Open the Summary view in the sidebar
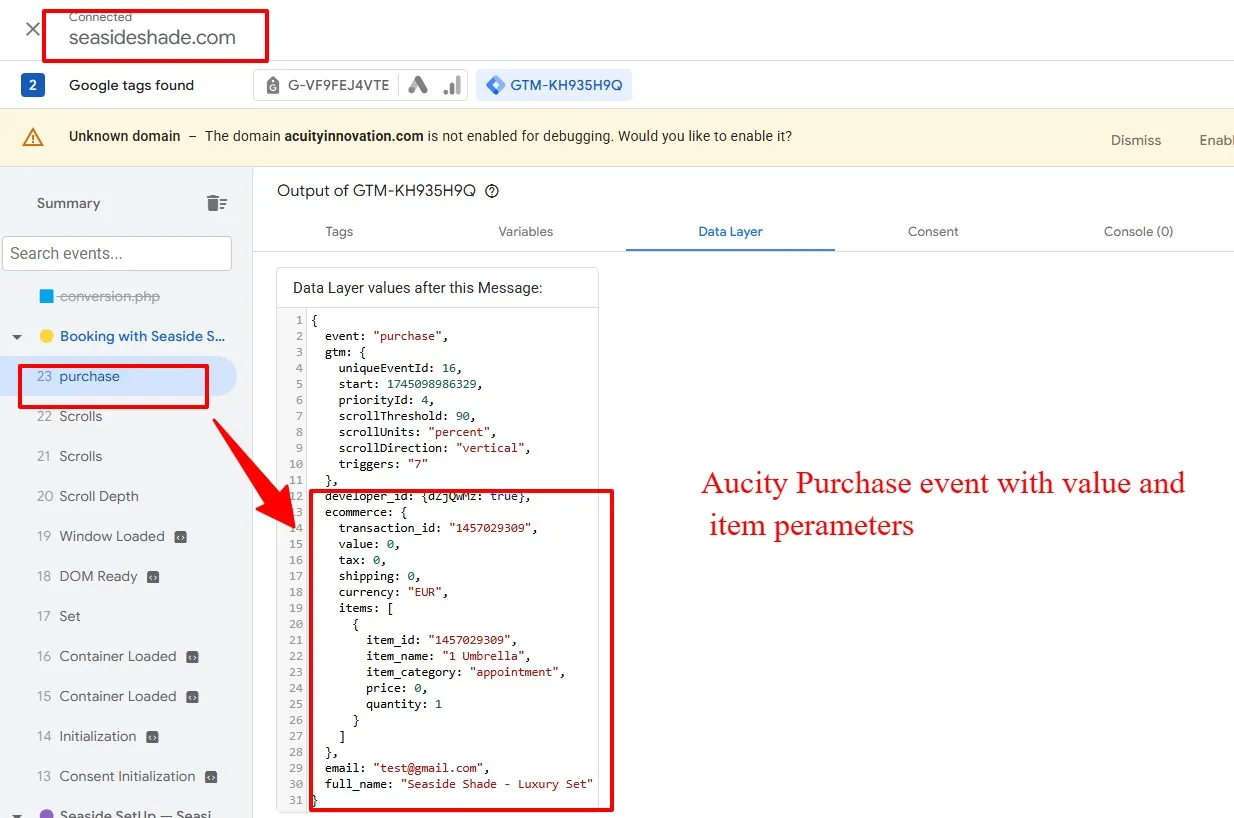Image resolution: width=1234 pixels, height=818 pixels. pyautogui.click(x=68, y=203)
